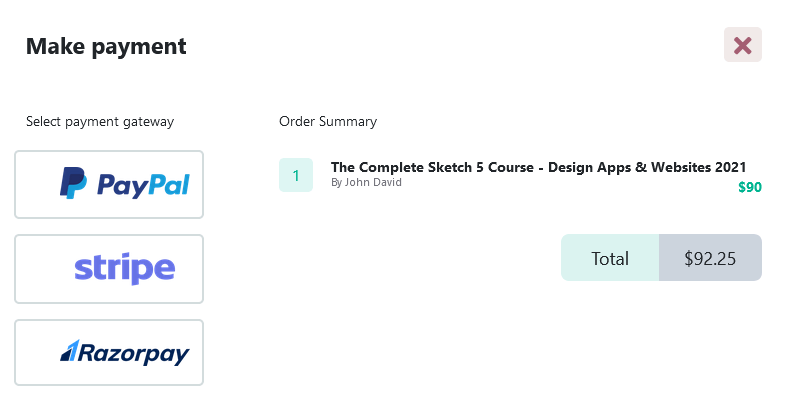Click the $92.25 total amount
The image size is (794, 400).
(710, 258)
